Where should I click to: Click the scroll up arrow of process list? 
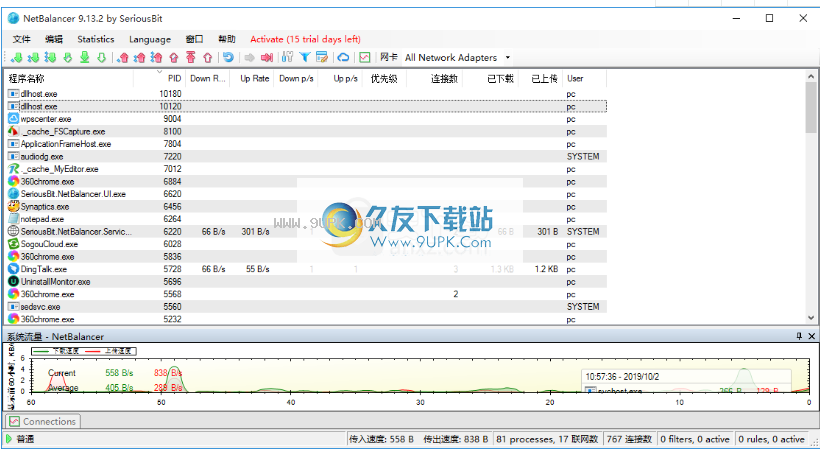(811, 76)
